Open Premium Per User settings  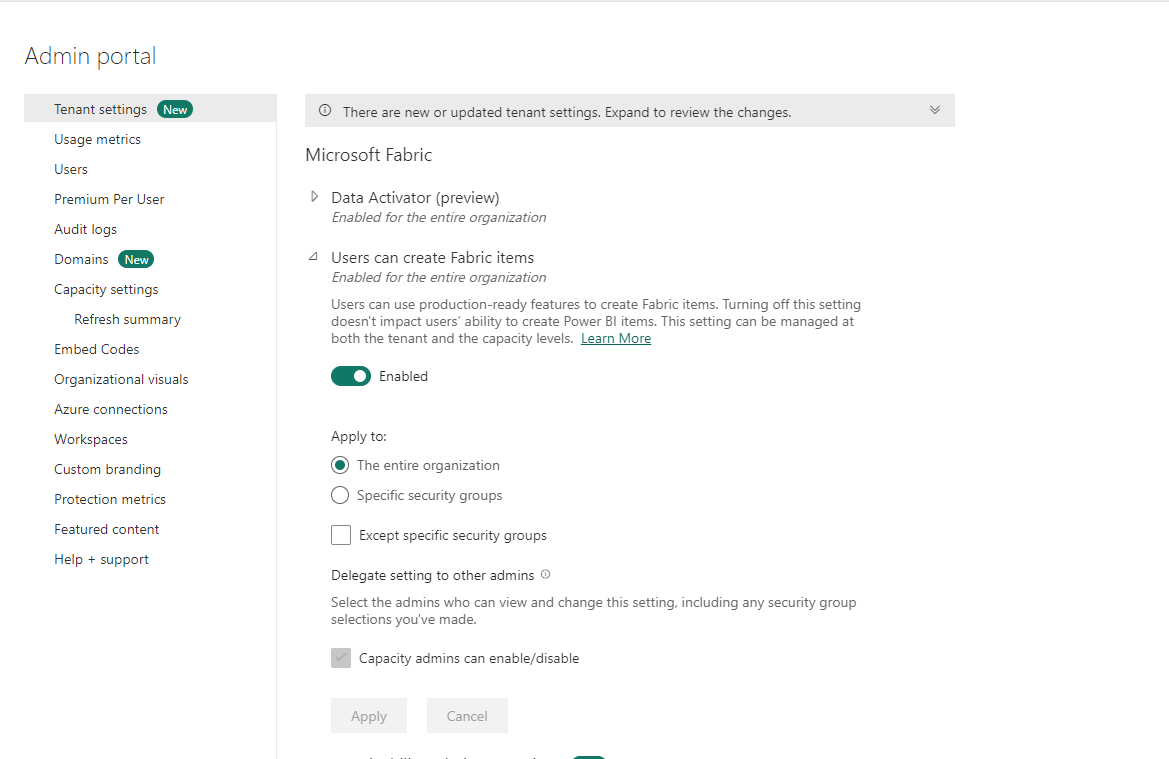(x=109, y=199)
